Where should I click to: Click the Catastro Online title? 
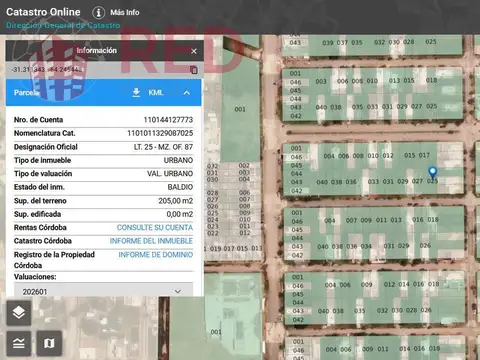pyautogui.click(x=43, y=12)
